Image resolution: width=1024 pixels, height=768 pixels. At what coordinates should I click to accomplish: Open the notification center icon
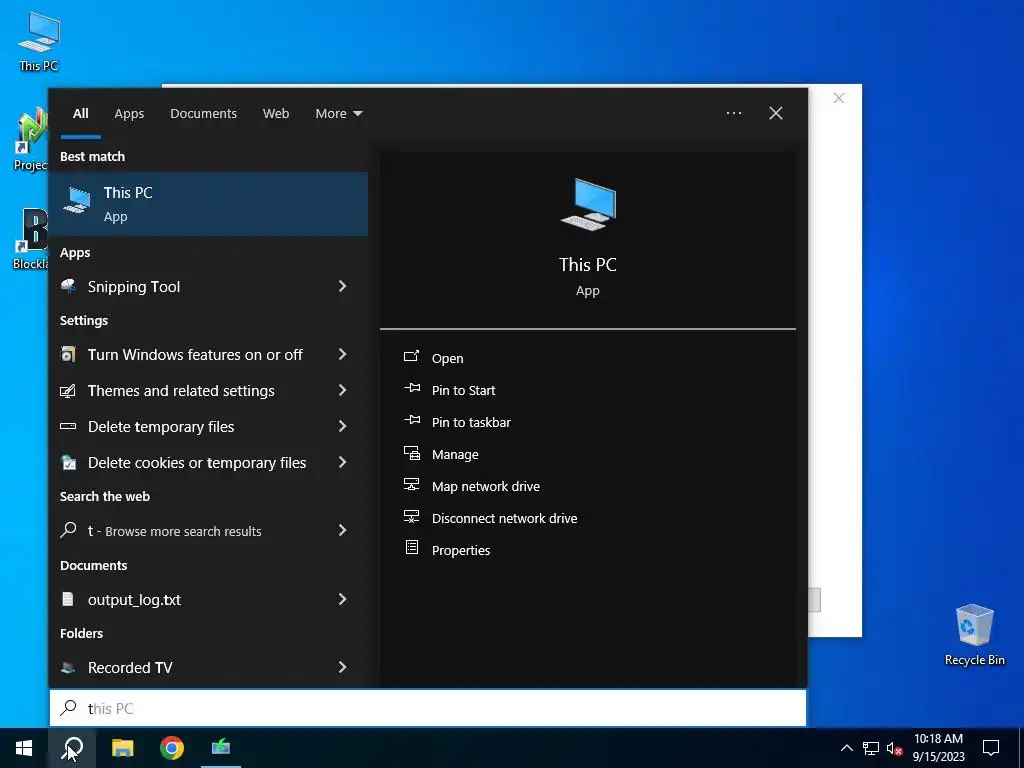(x=991, y=748)
